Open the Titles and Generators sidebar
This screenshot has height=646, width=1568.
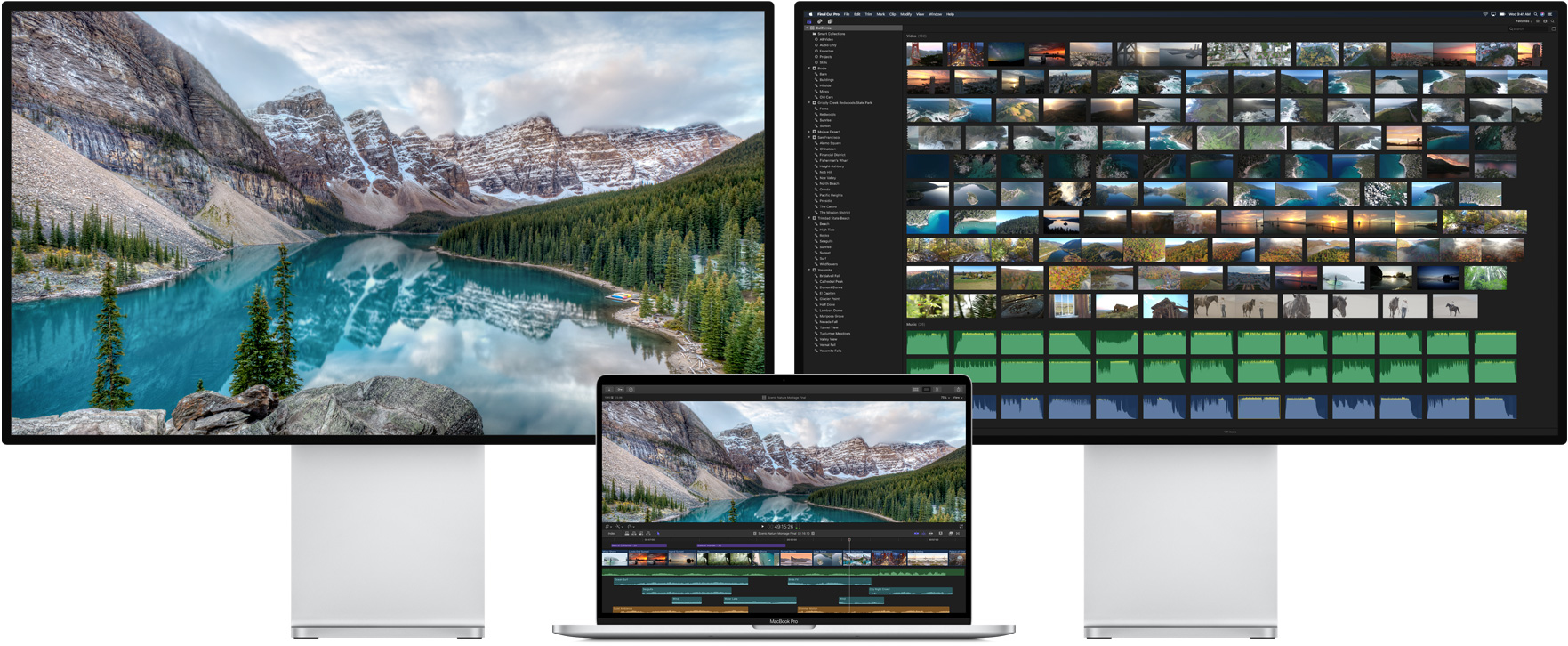[x=829, y=21]
